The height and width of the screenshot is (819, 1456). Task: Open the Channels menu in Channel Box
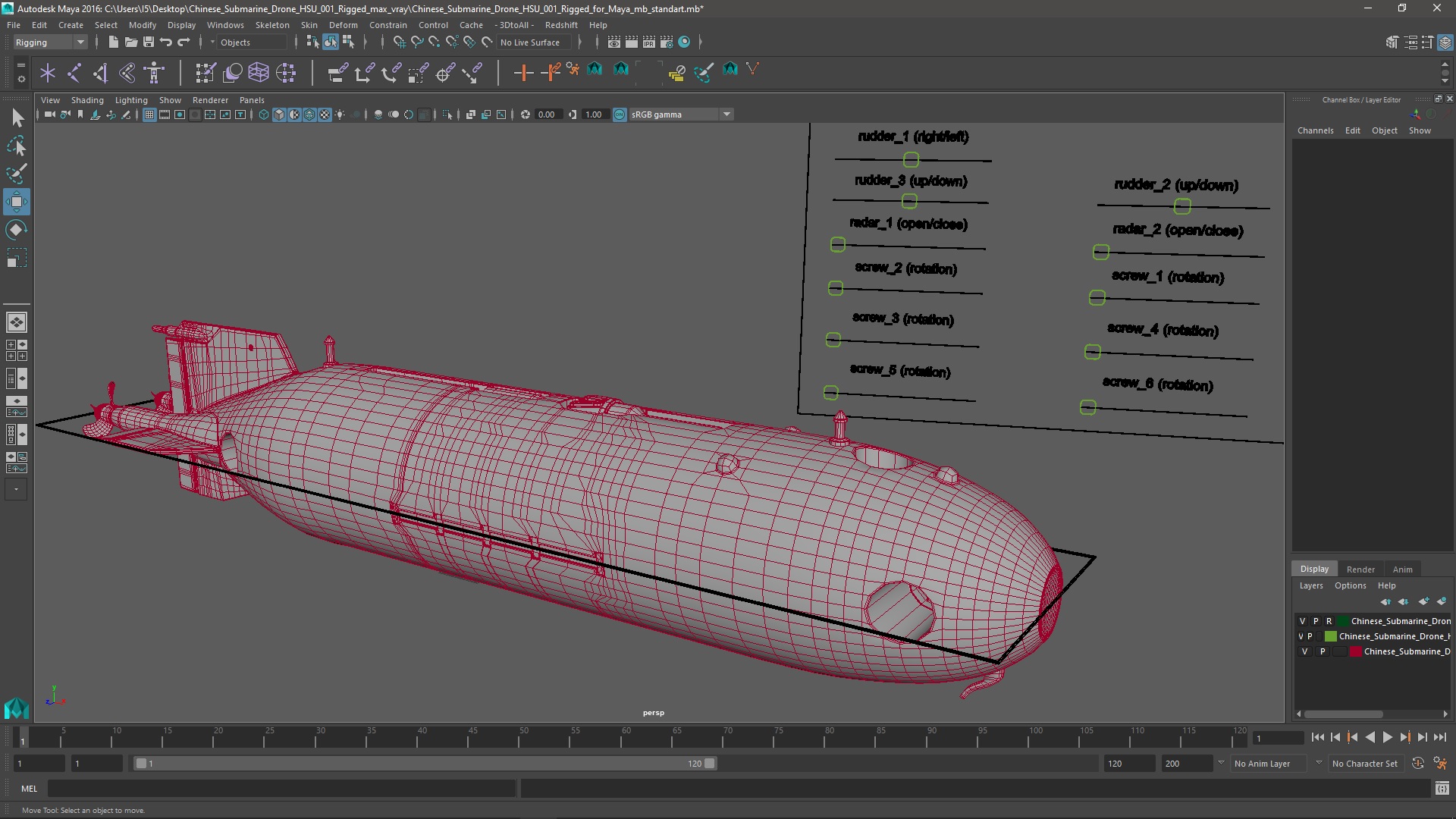1315,130
